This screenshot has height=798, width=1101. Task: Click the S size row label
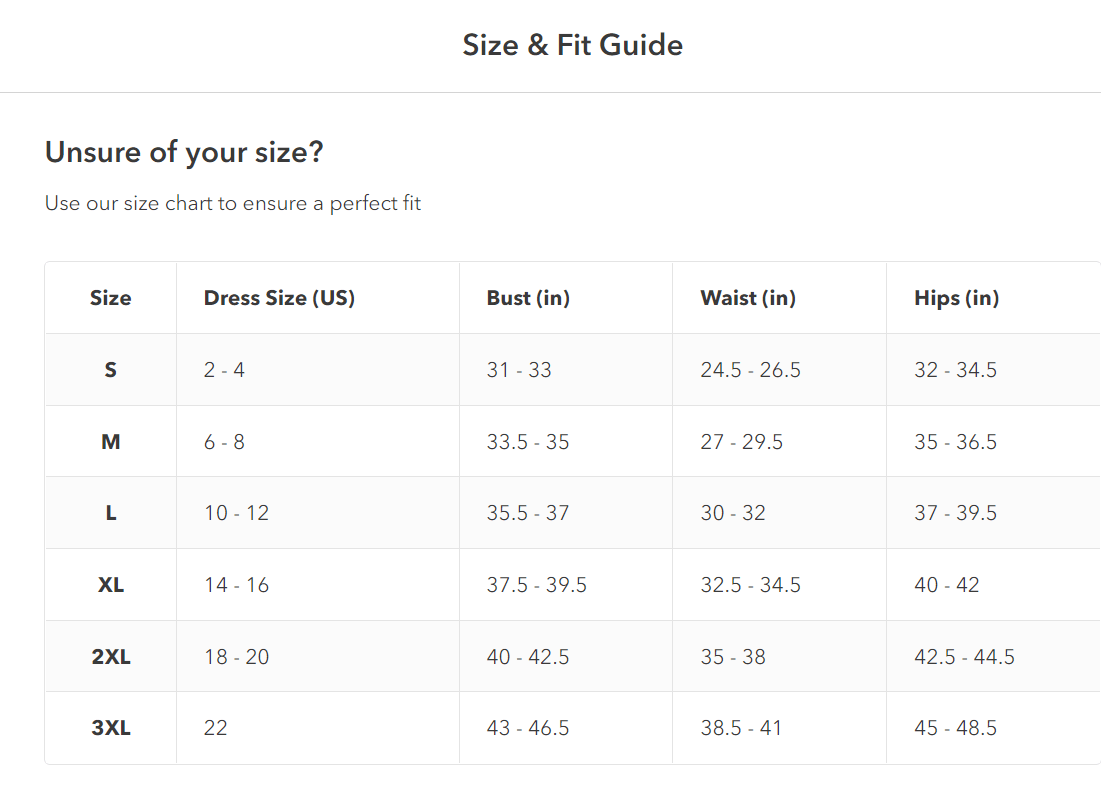[x=110, y=370]
